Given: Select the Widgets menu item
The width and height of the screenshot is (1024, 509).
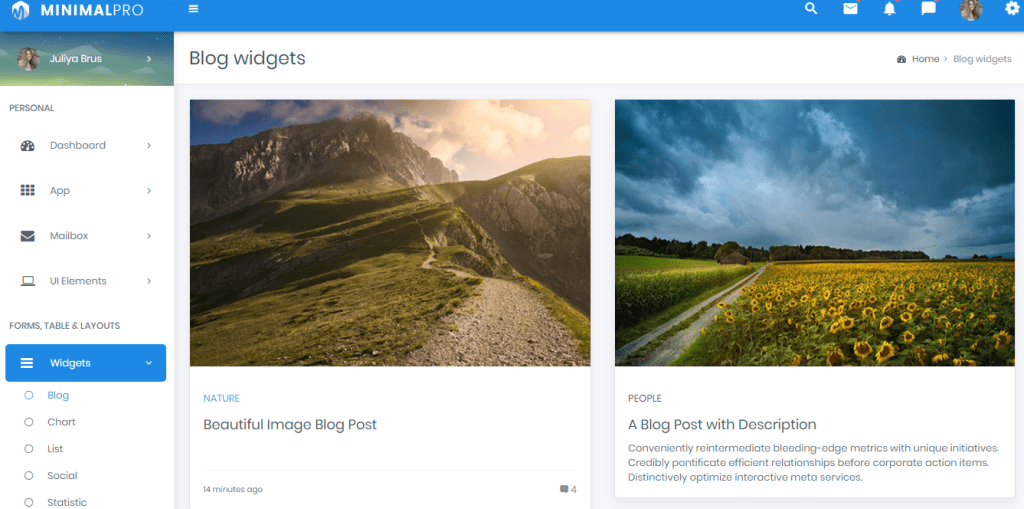Looking at the screenshot, I should (86, 363).
